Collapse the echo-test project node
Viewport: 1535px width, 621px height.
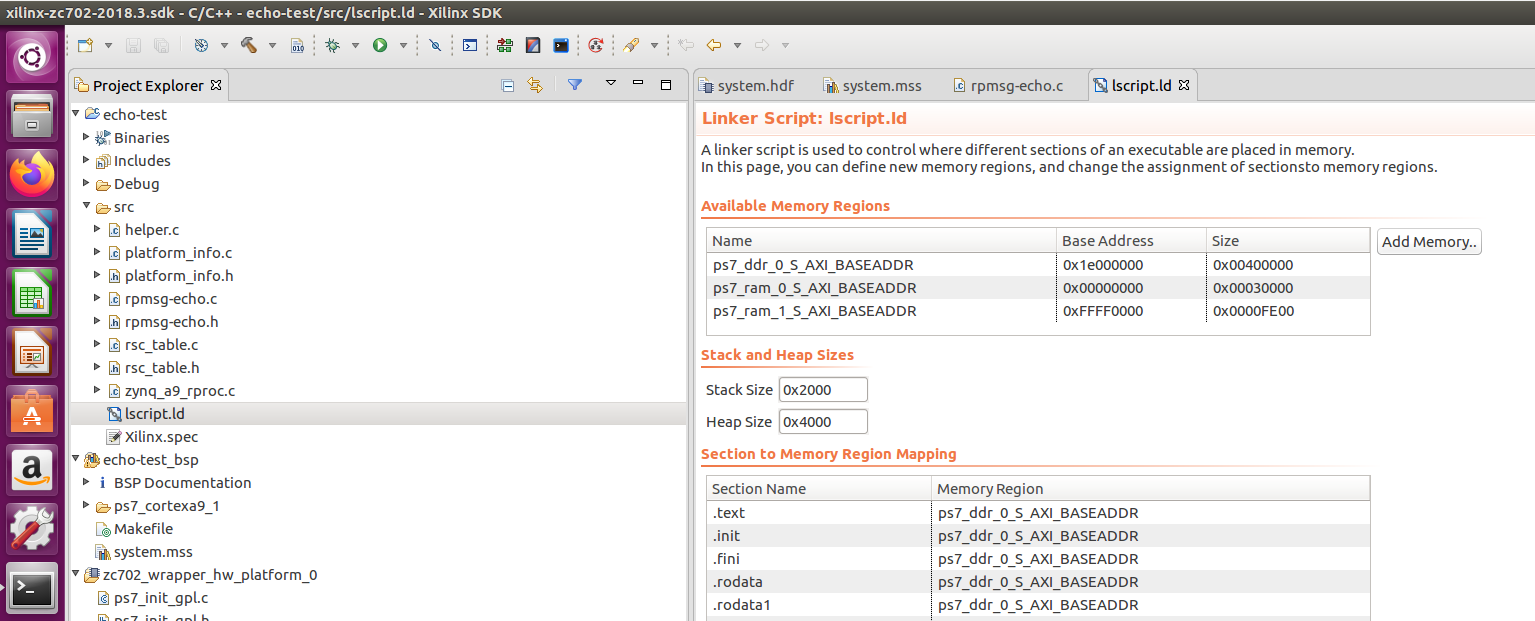pyautogui.click(x=76, y=114)
